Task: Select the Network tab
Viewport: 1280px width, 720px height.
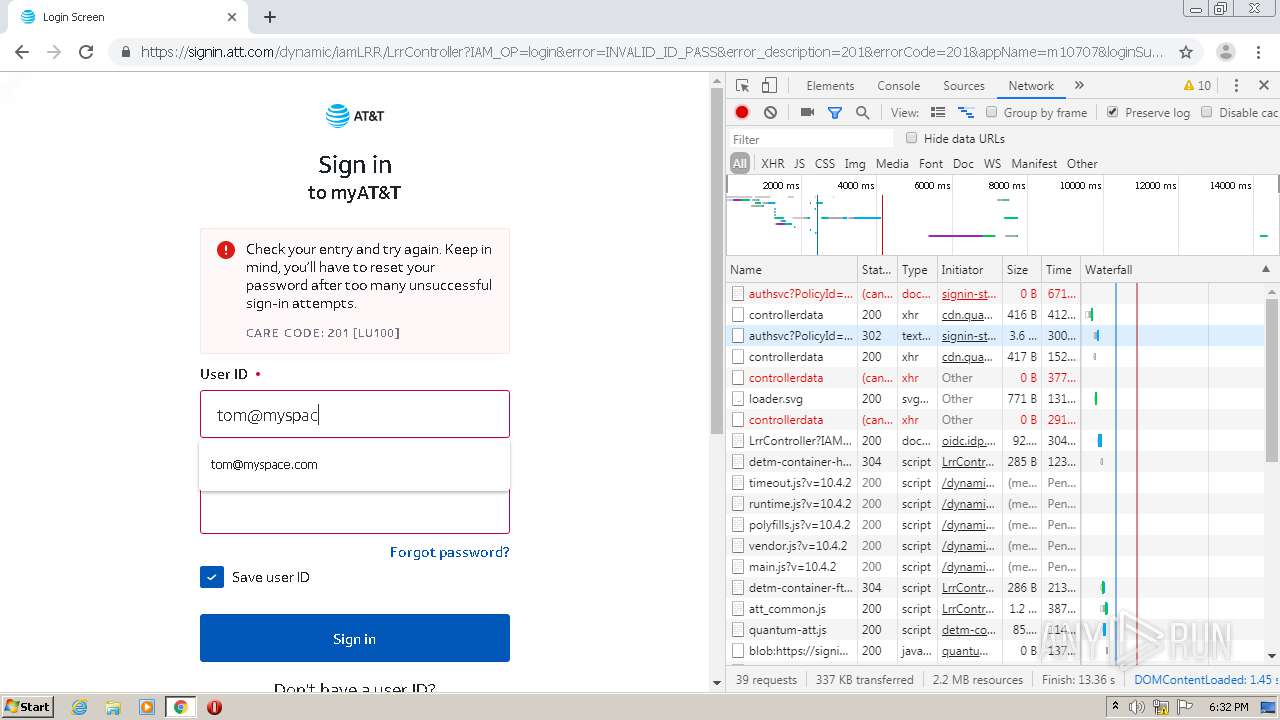Action: pyautogui.click(x=1031, y=86)
